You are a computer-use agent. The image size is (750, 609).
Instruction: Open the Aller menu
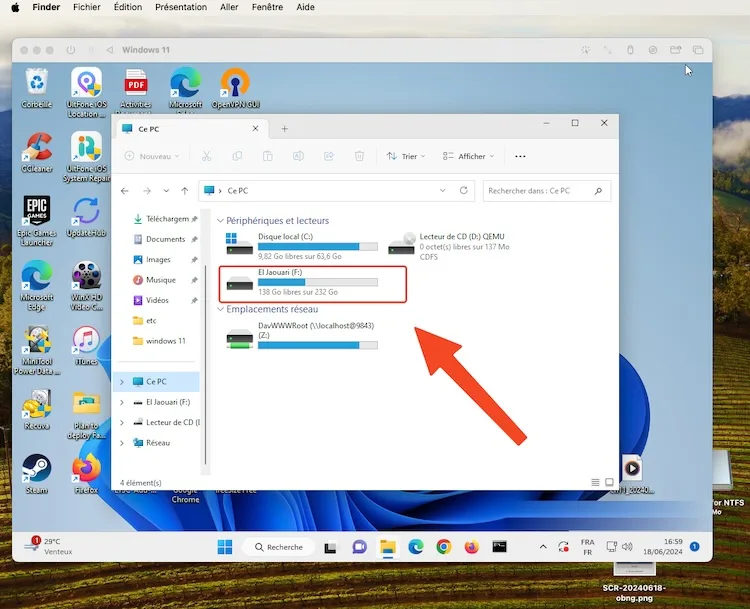click(229, 7)
